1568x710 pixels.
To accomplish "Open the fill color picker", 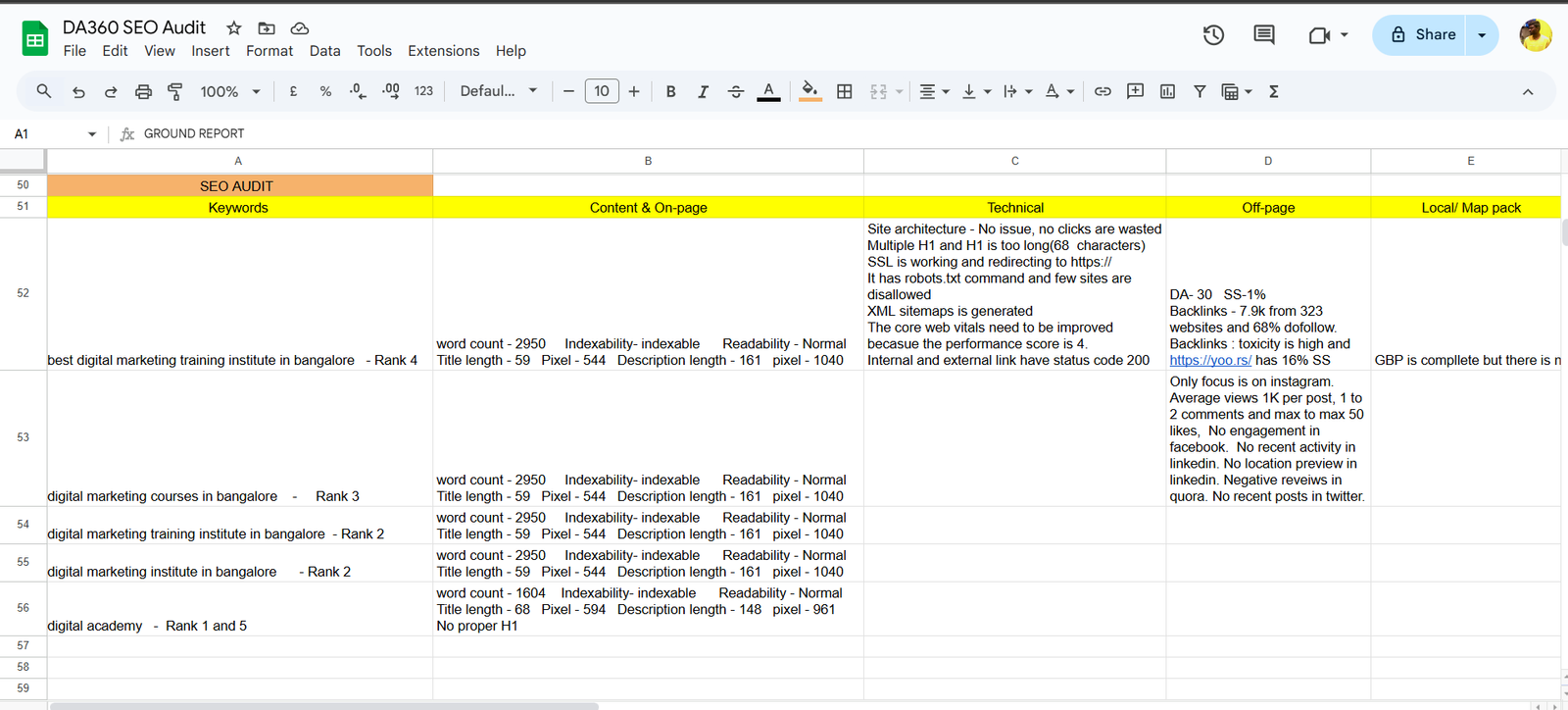I will (809, 91).
